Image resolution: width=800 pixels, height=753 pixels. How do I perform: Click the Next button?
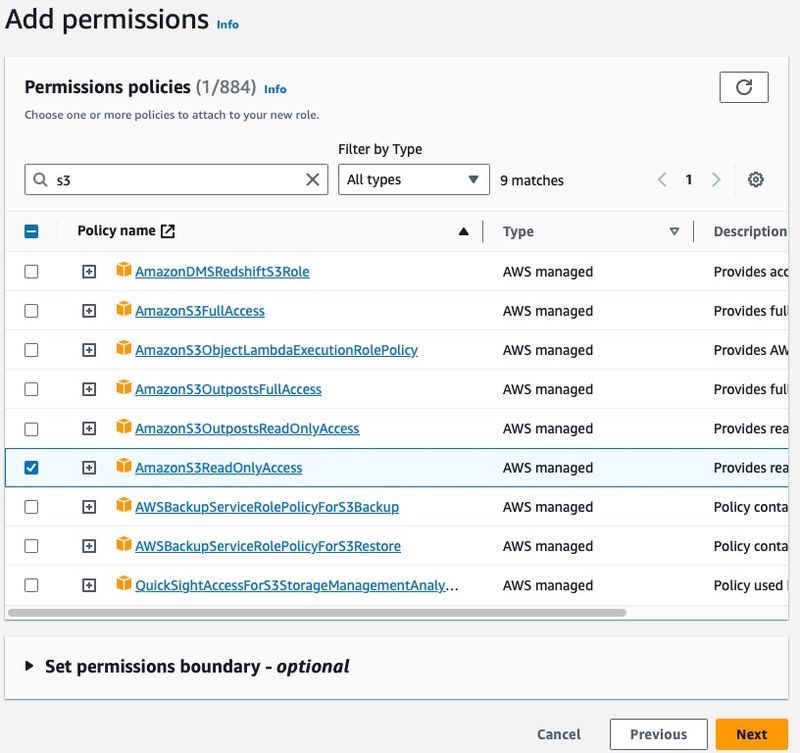[x=751, y=734]
